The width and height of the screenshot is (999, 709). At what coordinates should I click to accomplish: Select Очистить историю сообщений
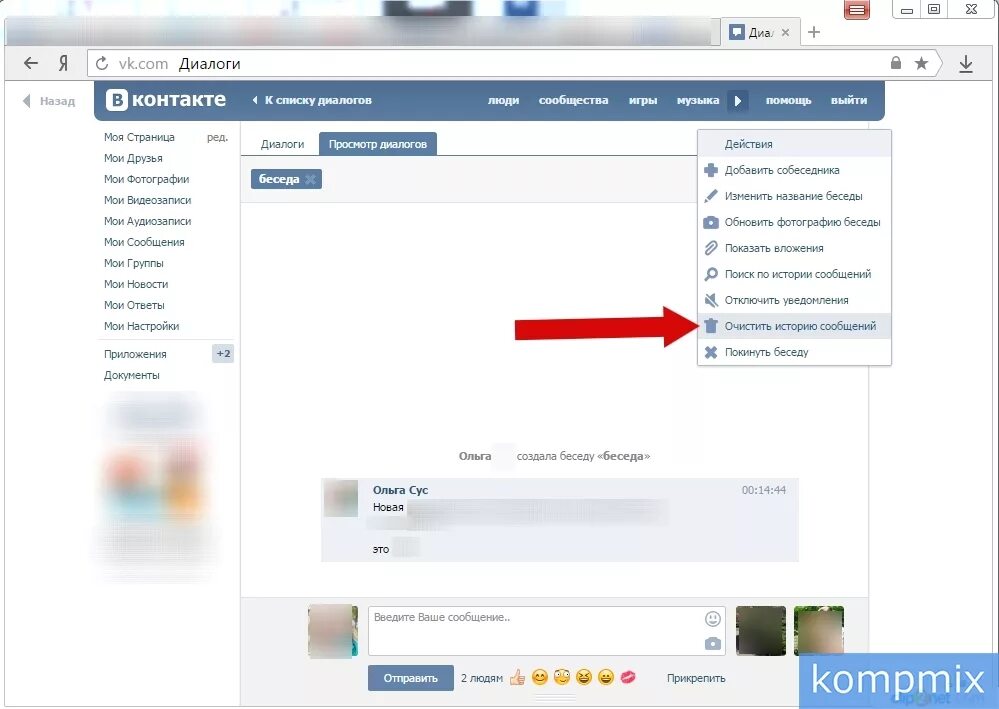click(794, 326)
